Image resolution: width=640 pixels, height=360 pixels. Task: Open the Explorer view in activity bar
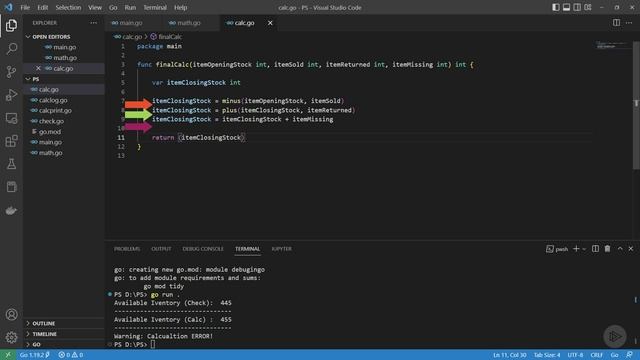pyautogui.click(x=11, y=26)
